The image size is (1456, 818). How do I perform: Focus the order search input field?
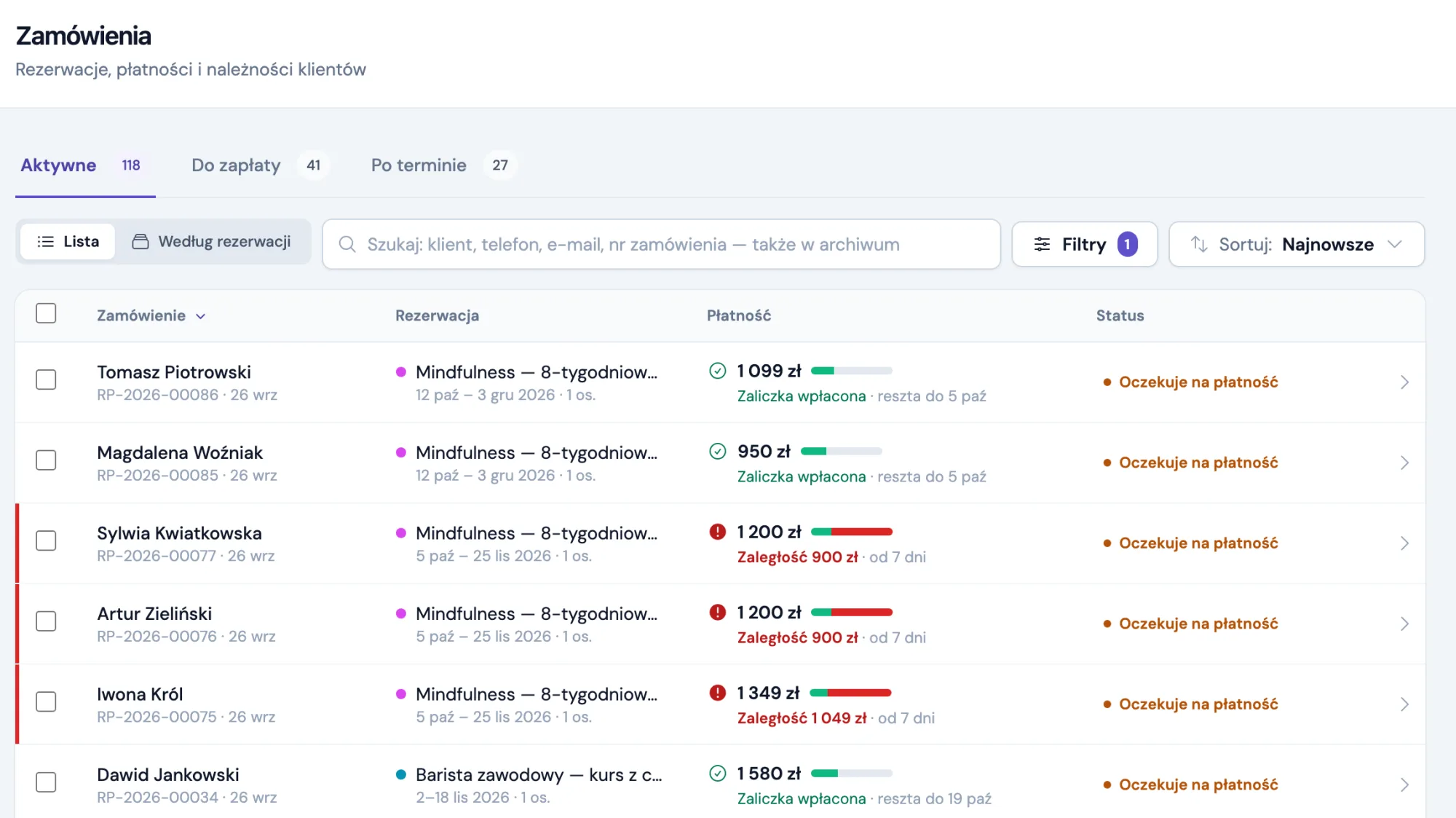point(661,244)
